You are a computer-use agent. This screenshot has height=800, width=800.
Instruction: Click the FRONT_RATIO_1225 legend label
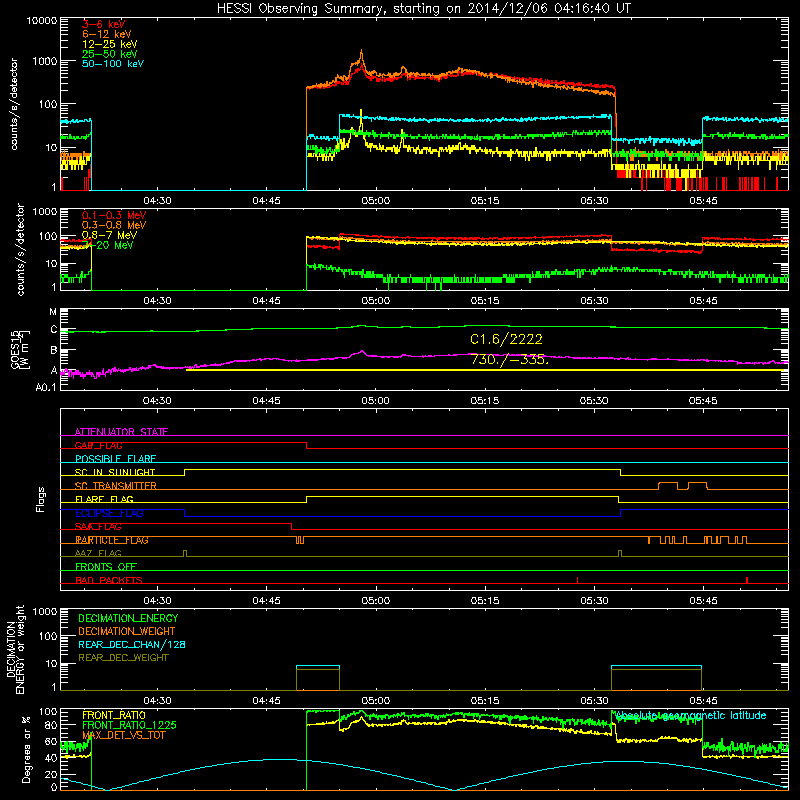click(x=129, y=725)
